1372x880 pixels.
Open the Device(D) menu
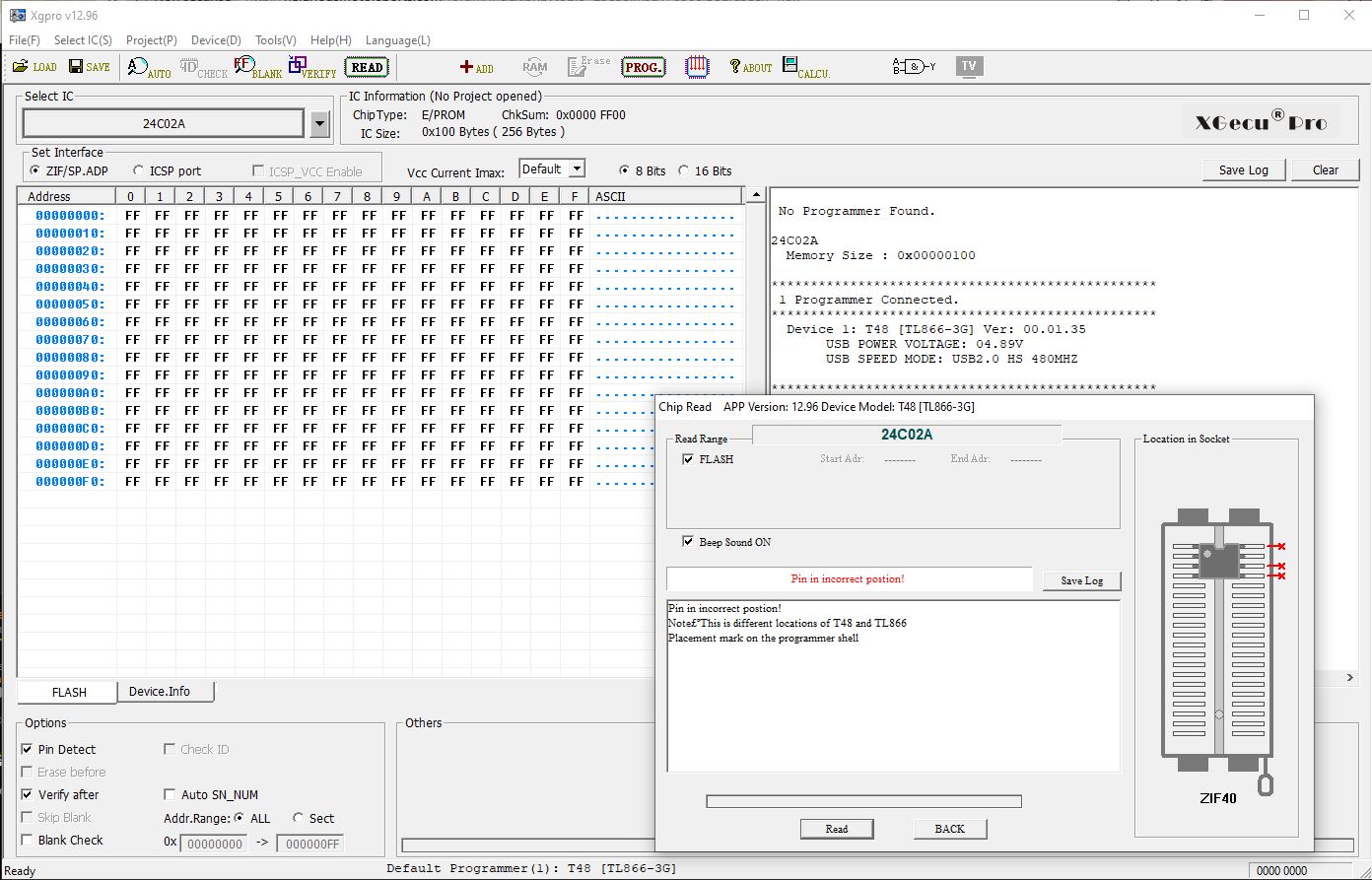click(215, 40)
